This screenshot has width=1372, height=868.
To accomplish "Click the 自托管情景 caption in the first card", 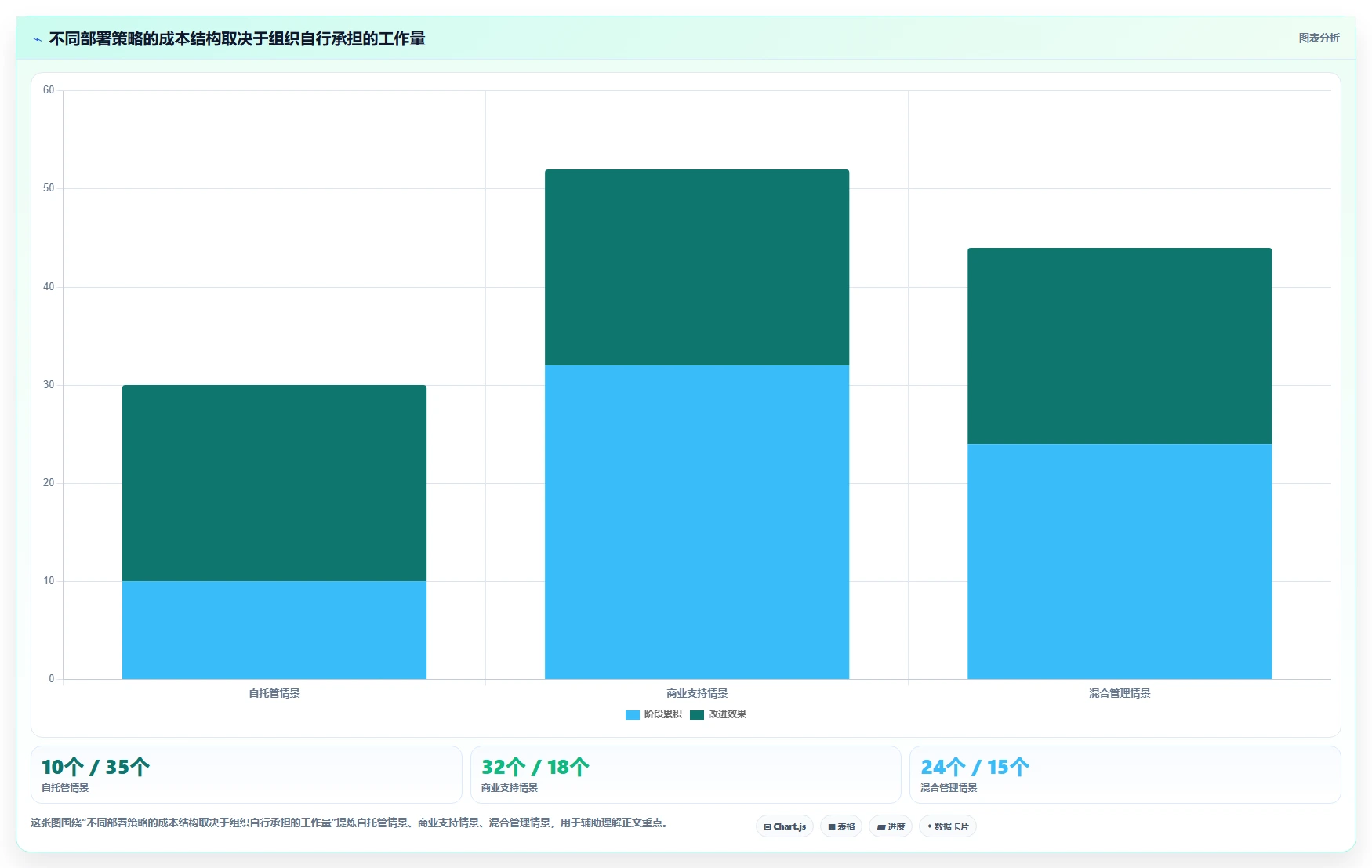I will click(65, 788).
